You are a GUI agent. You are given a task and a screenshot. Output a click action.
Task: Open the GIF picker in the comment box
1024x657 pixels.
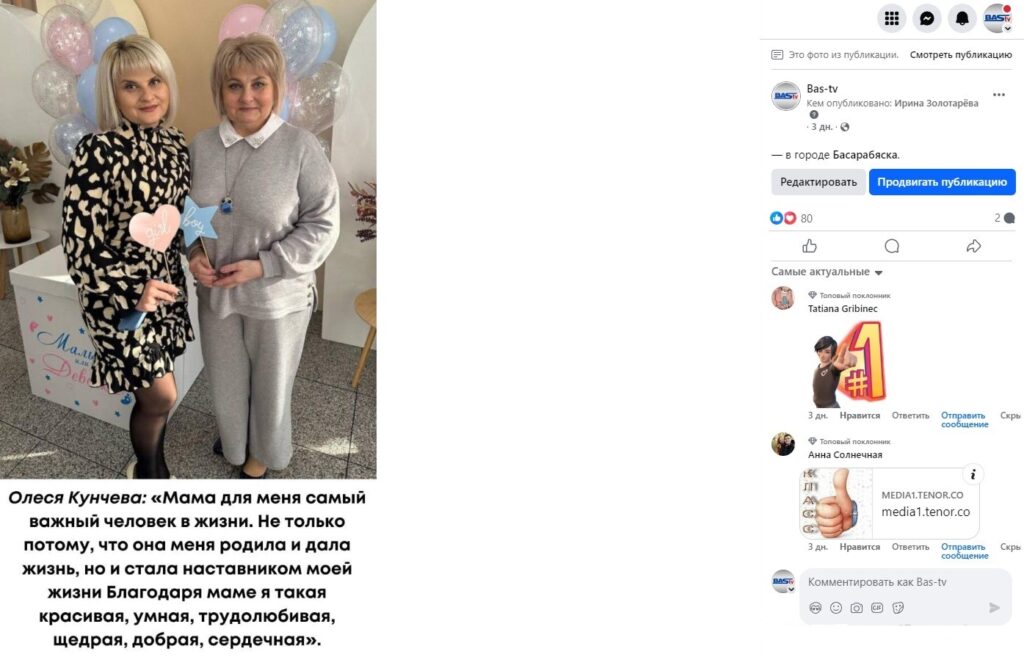877,608
